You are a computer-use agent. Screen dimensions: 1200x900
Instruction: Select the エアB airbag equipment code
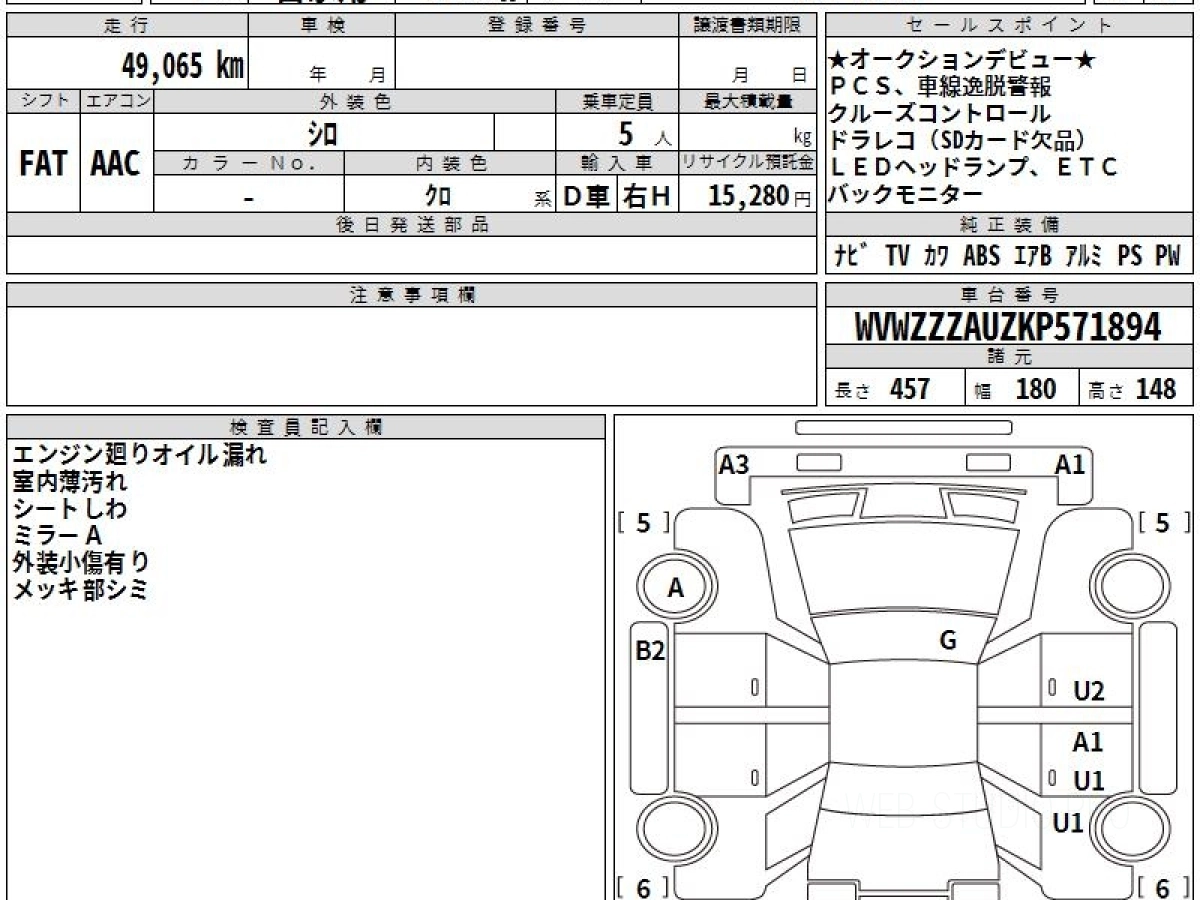click(x=1033, y=256)
